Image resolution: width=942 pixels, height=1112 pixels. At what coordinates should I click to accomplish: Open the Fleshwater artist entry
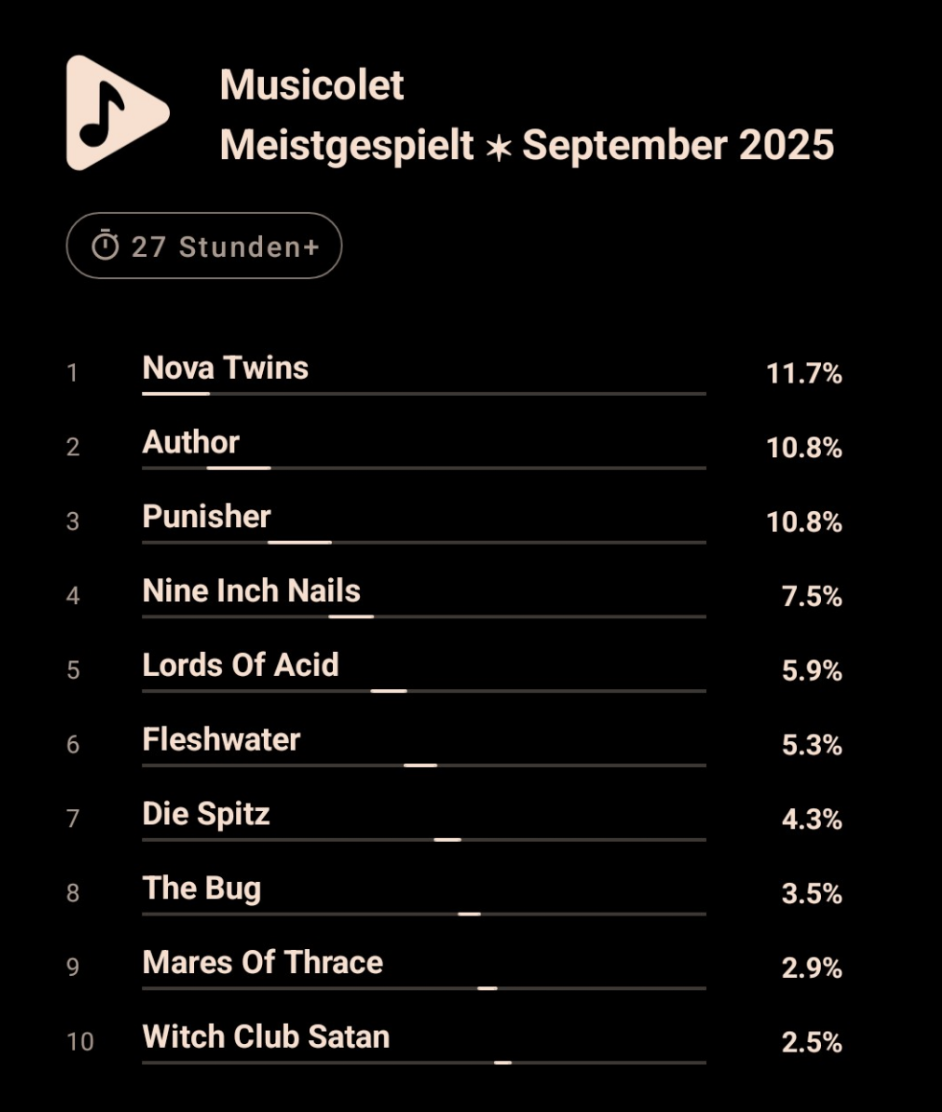221,740
